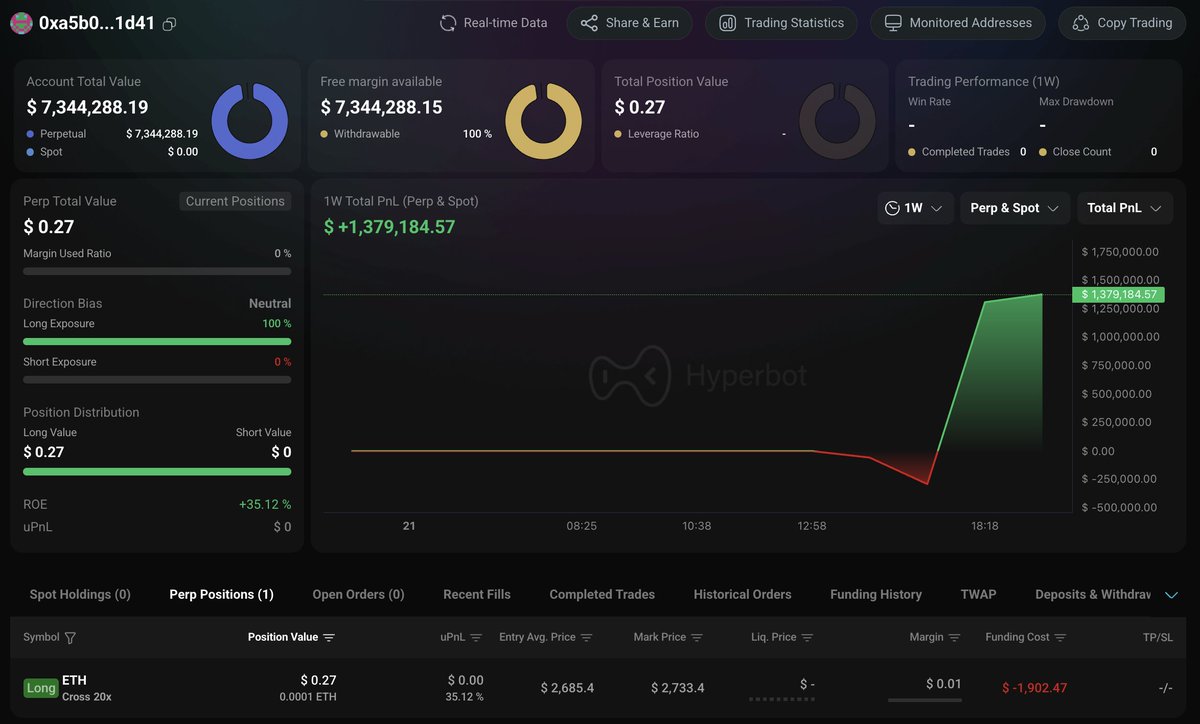Open the 1W time range dropdown

coord(914,208)
